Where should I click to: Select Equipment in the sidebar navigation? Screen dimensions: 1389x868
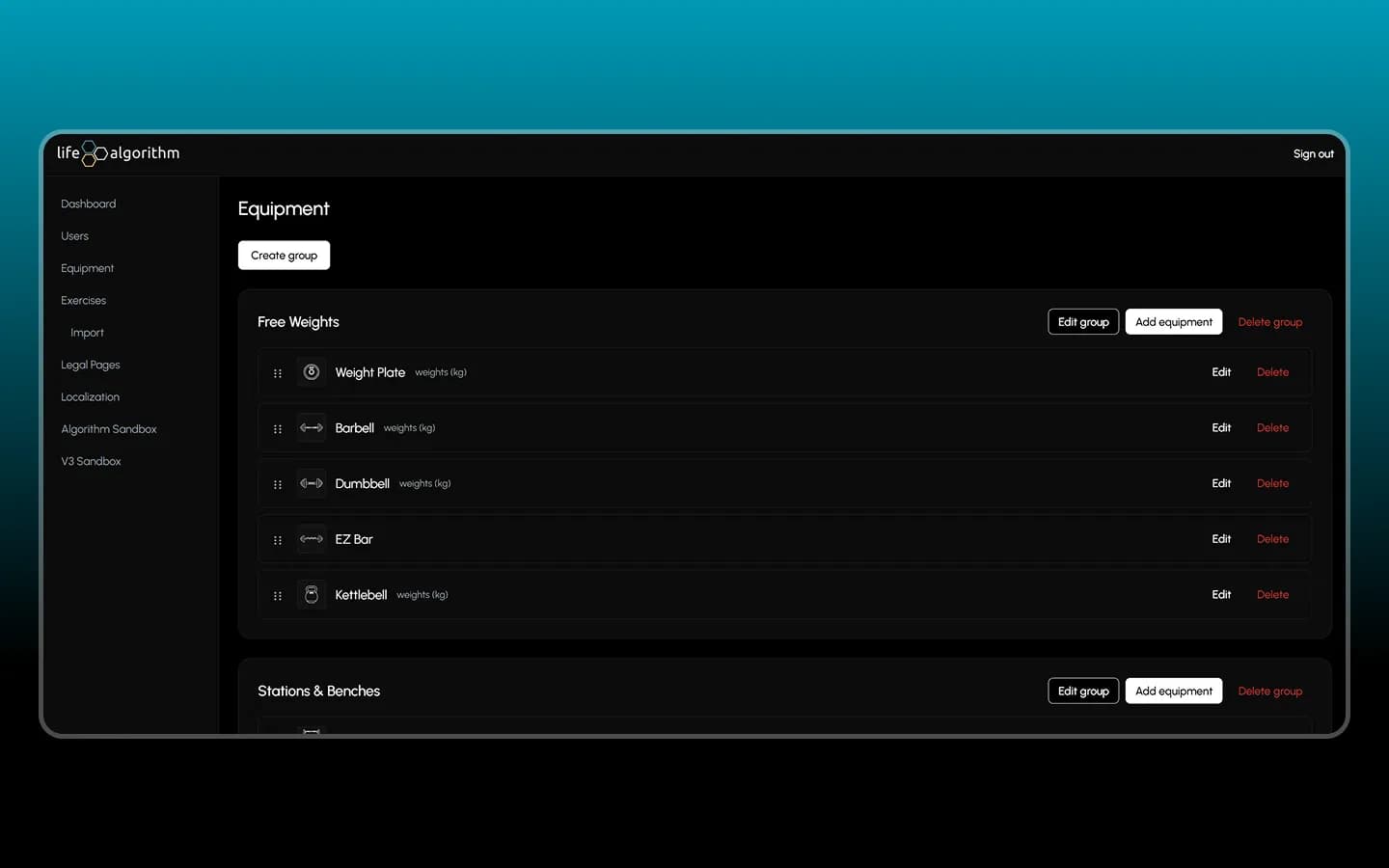[88, 268]
